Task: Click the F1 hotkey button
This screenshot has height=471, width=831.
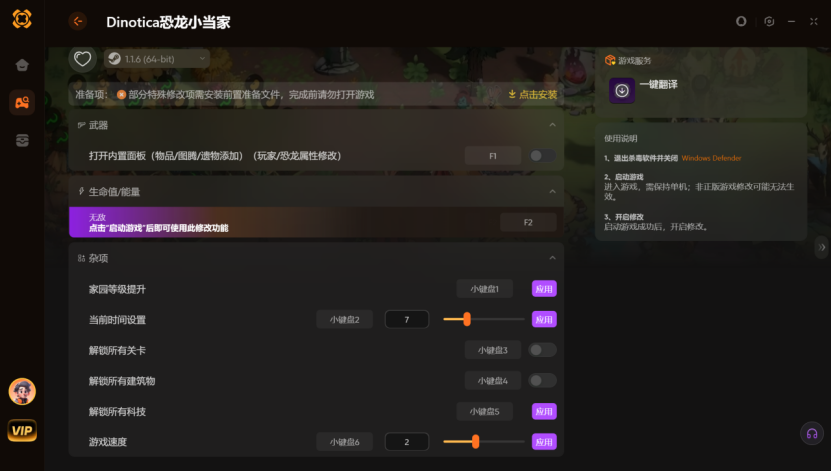Action: [493, 156]
